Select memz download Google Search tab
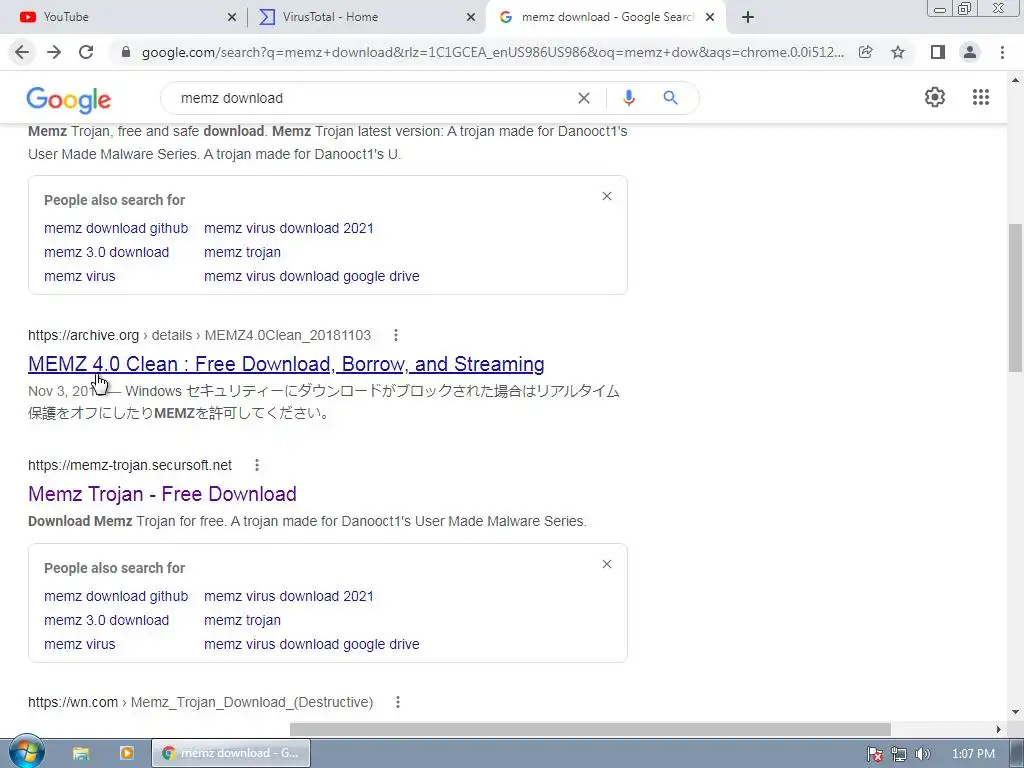 [x=607, y=17]
